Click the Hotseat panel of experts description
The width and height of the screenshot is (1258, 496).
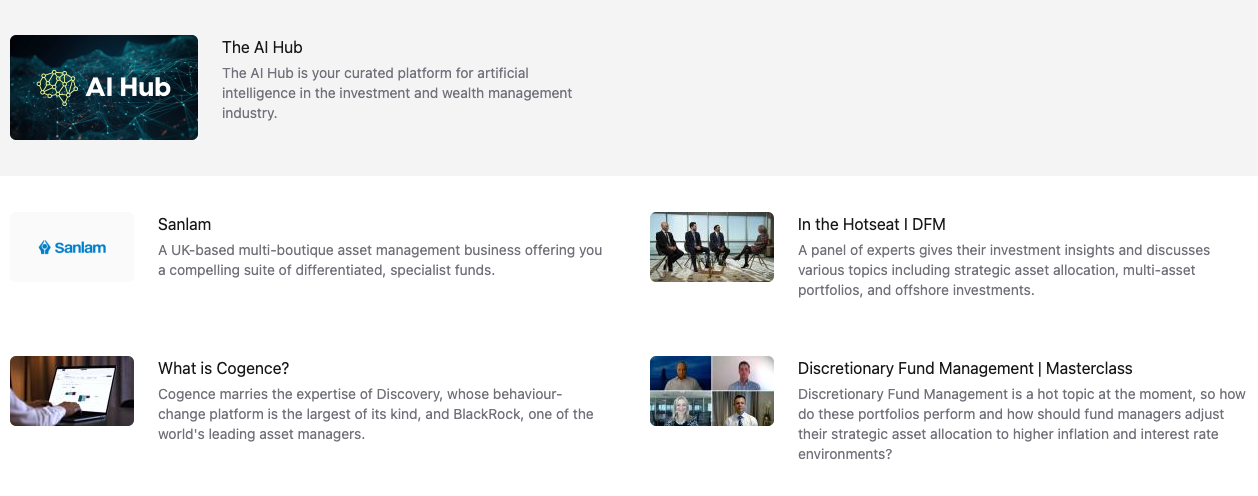[1004, 270]
